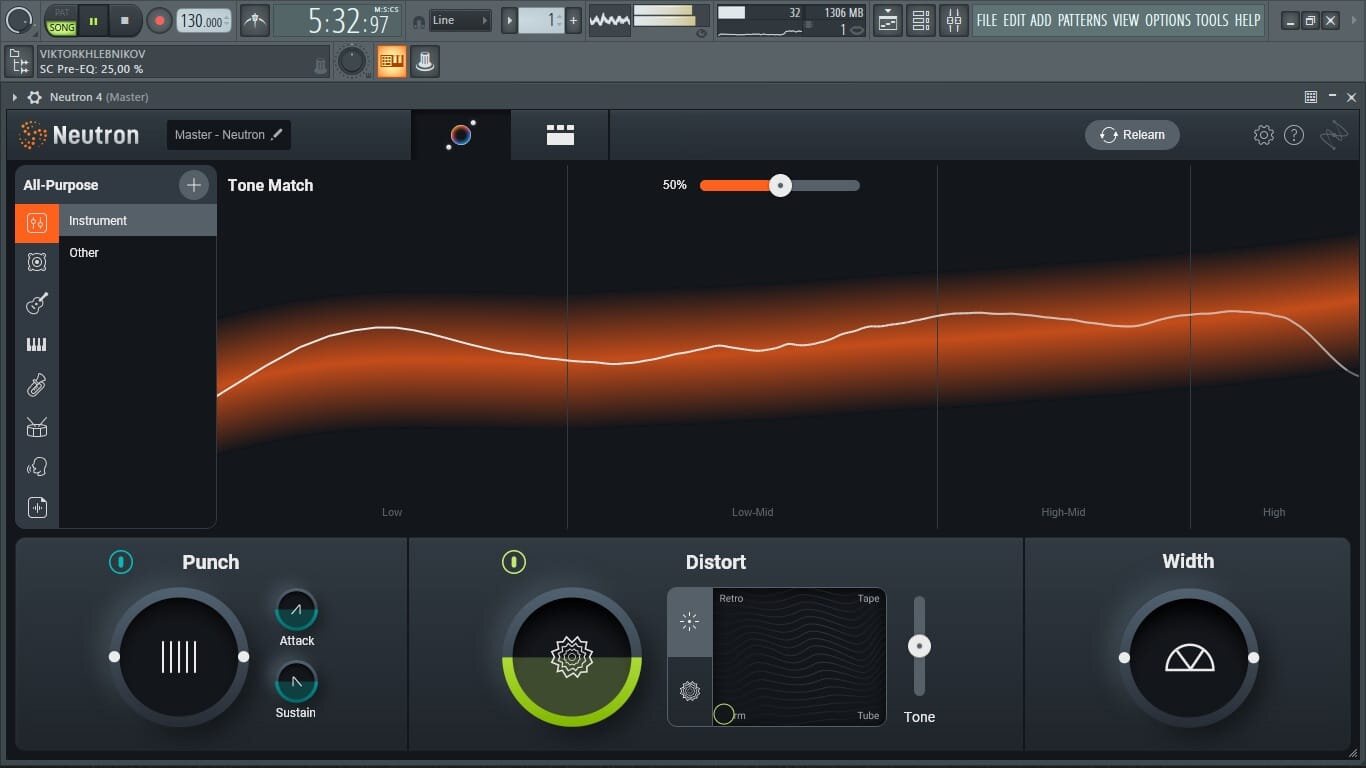Select the piano keys instrument icon
1366x768 pixels.
coord(37,344)
